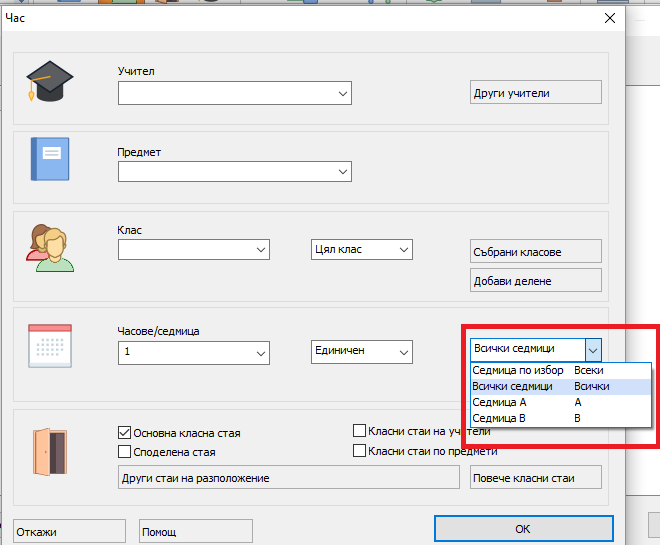Image resolution: width=660 pixels, height=545 pixels.
Task: Select the Седмица по избор option
Action: click(510, 370)
